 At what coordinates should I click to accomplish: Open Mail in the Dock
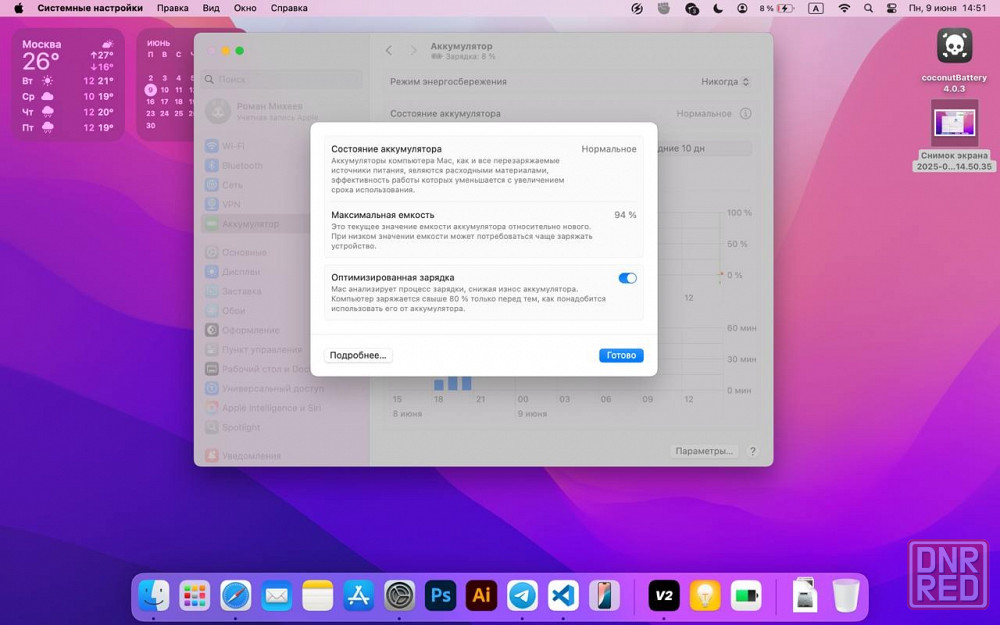[x=276, y=596]
